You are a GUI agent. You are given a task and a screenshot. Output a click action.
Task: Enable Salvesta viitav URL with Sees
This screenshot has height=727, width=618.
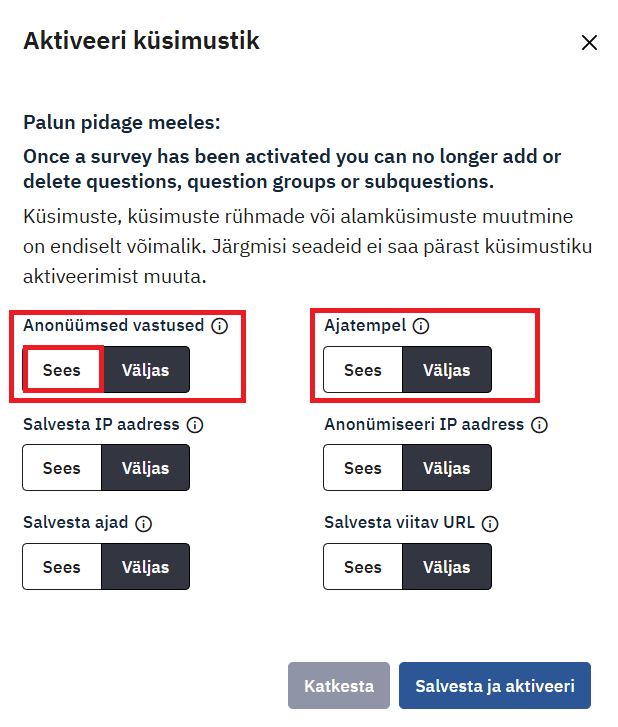tap(363, 567)
